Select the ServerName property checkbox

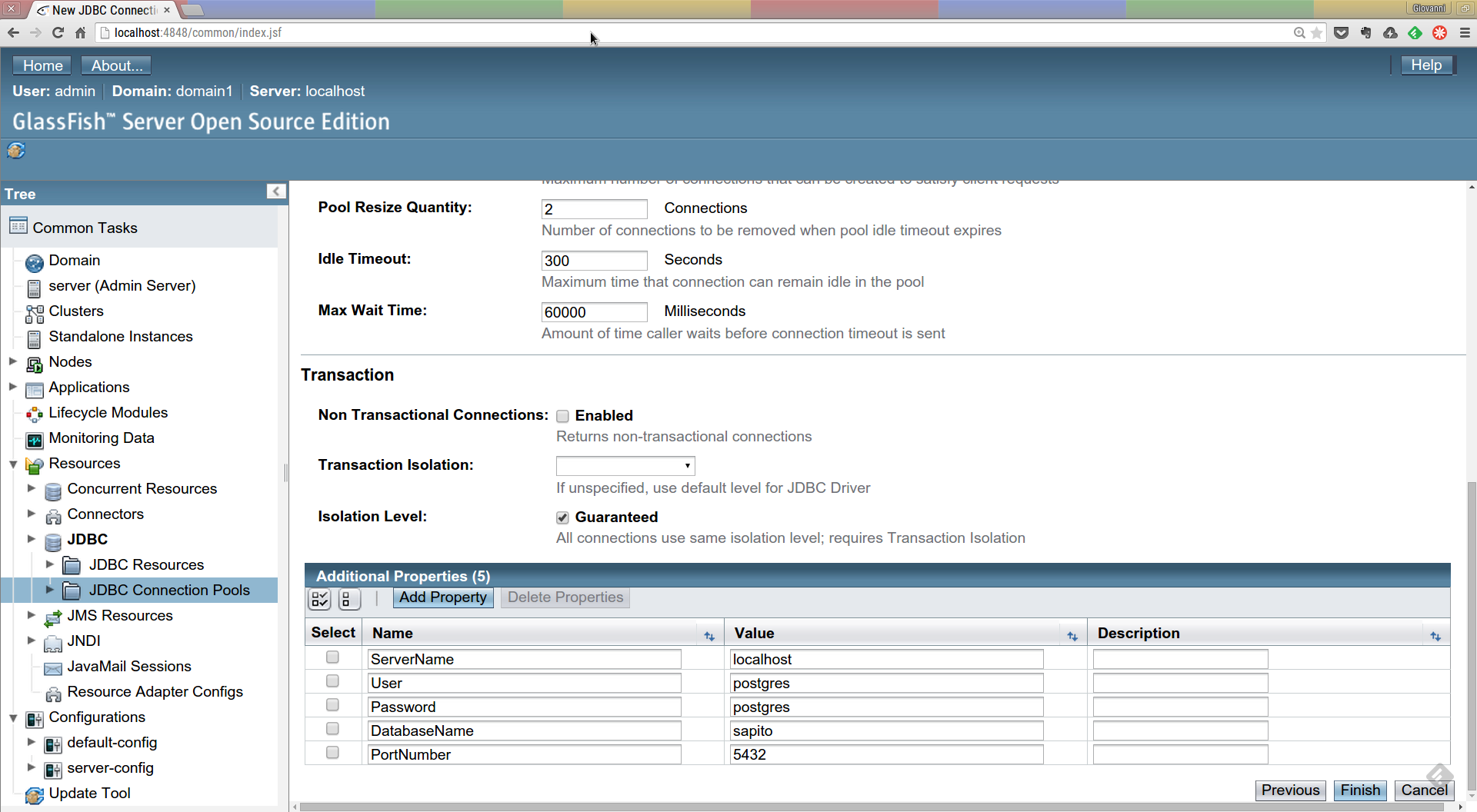pyautogui.click(x=332, y=657)
